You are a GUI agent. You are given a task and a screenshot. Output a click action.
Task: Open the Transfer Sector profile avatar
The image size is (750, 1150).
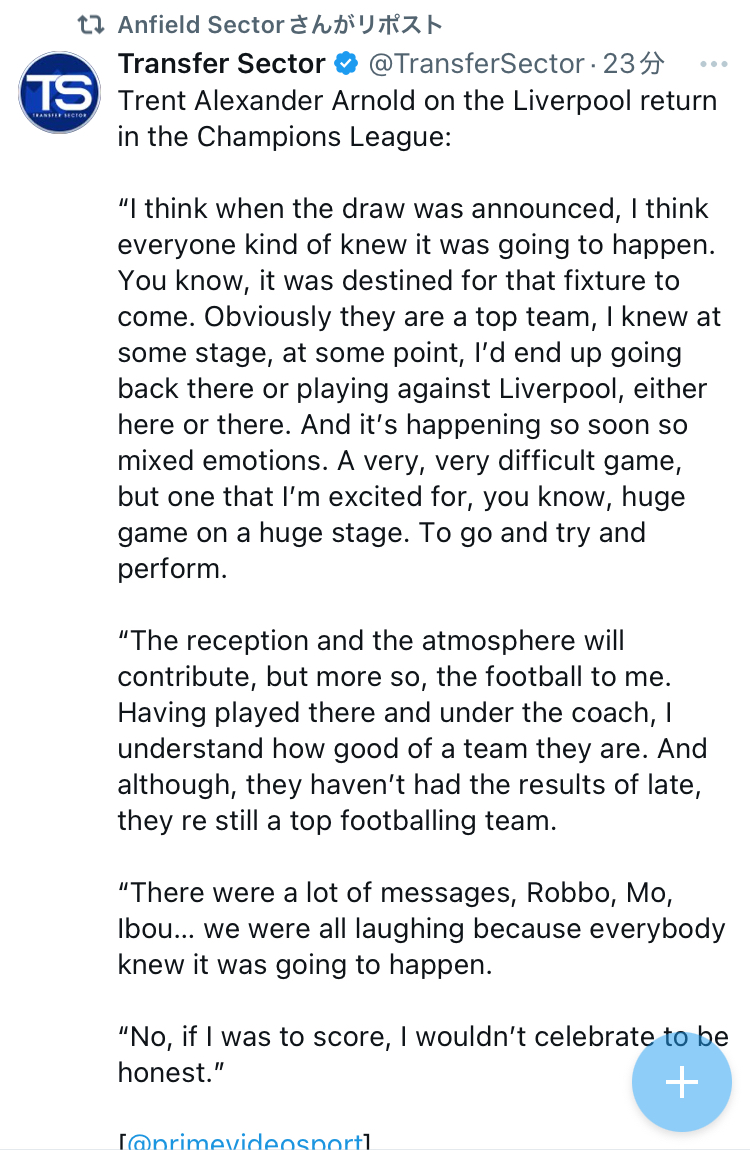coord(59,93)
